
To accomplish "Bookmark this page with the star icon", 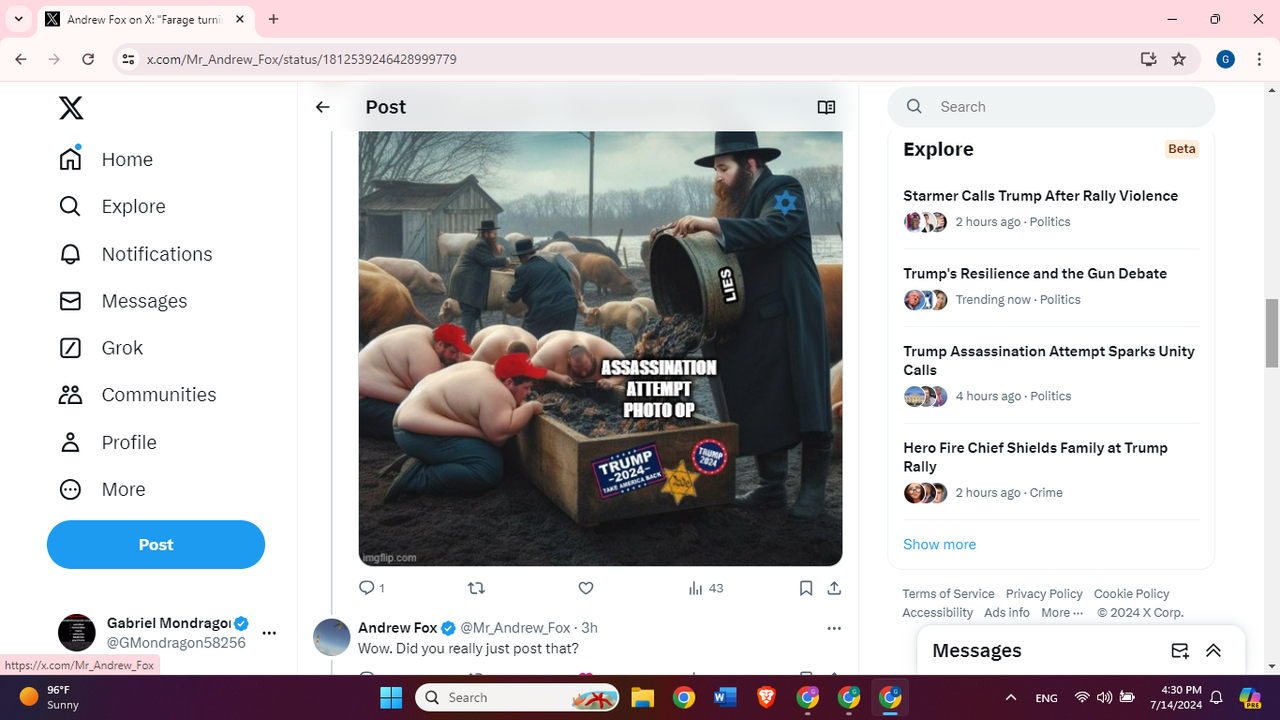I will 1179,59.
